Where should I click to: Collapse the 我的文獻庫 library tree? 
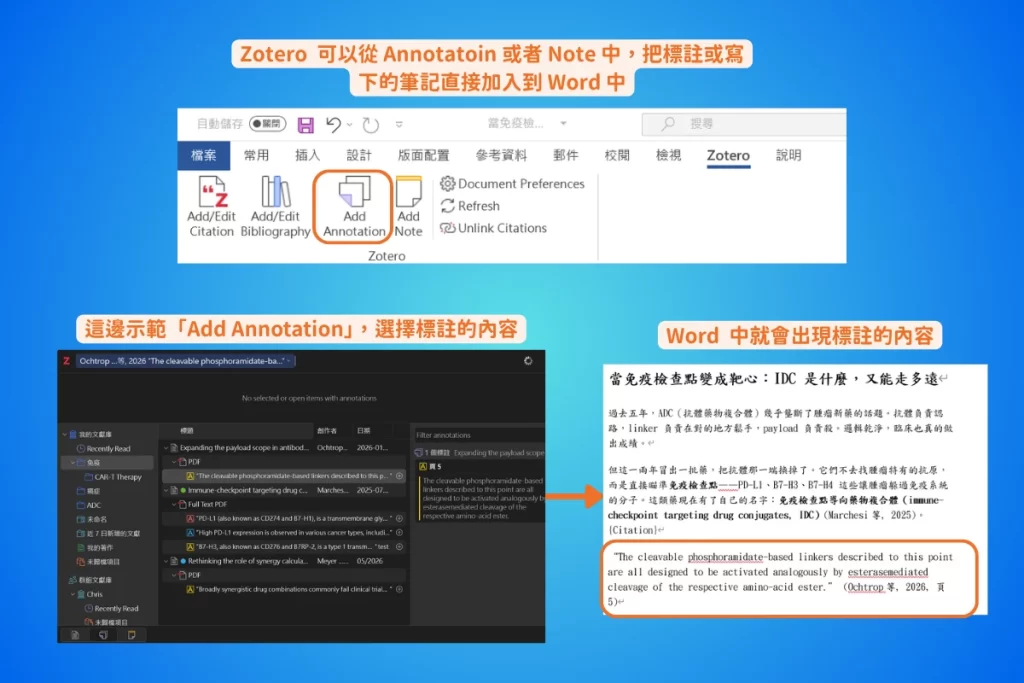point(65,434)
